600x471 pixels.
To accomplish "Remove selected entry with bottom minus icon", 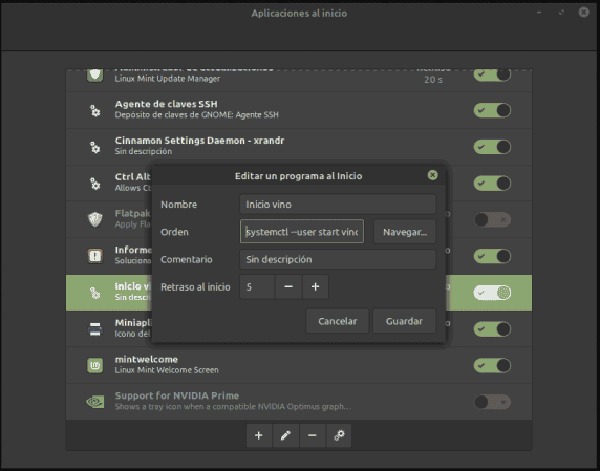I will click(312, 435).
